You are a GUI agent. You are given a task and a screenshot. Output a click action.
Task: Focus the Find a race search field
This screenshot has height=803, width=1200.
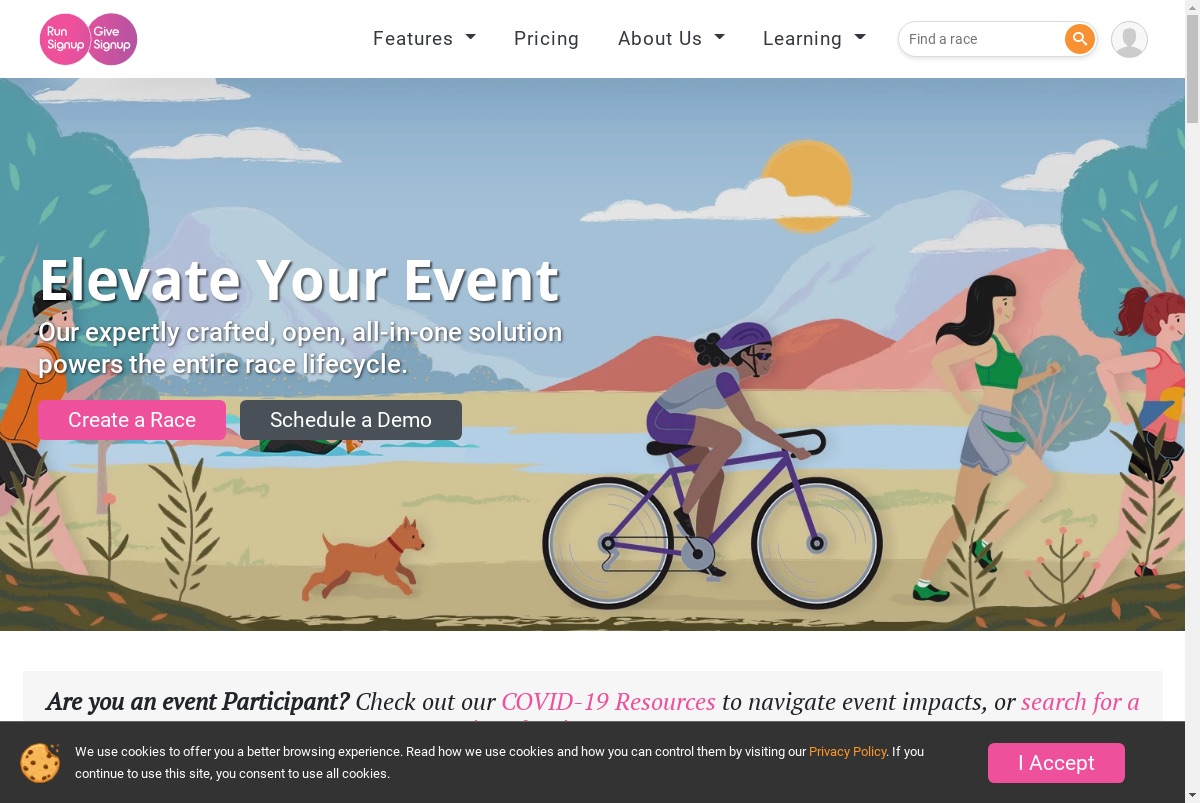click(x=983, y=39)
